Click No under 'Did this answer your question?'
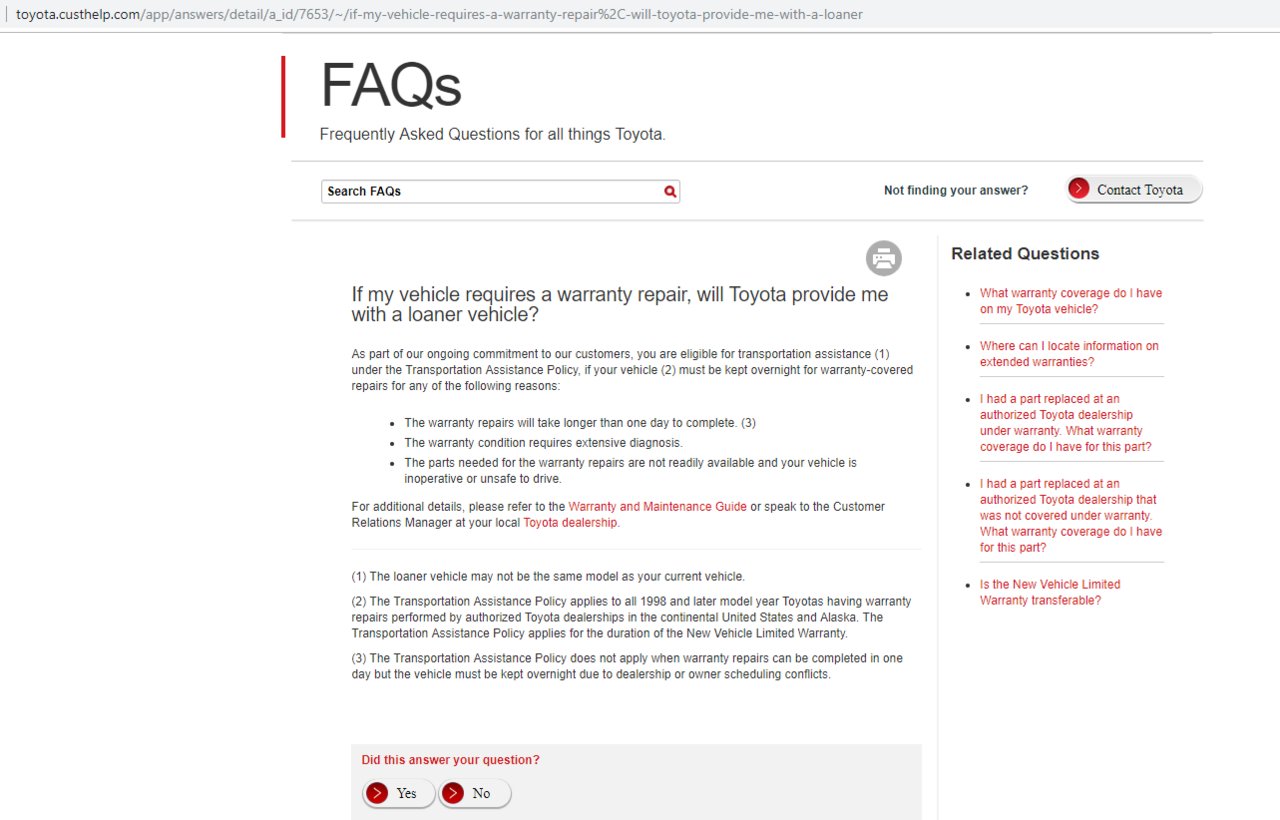 475,793
